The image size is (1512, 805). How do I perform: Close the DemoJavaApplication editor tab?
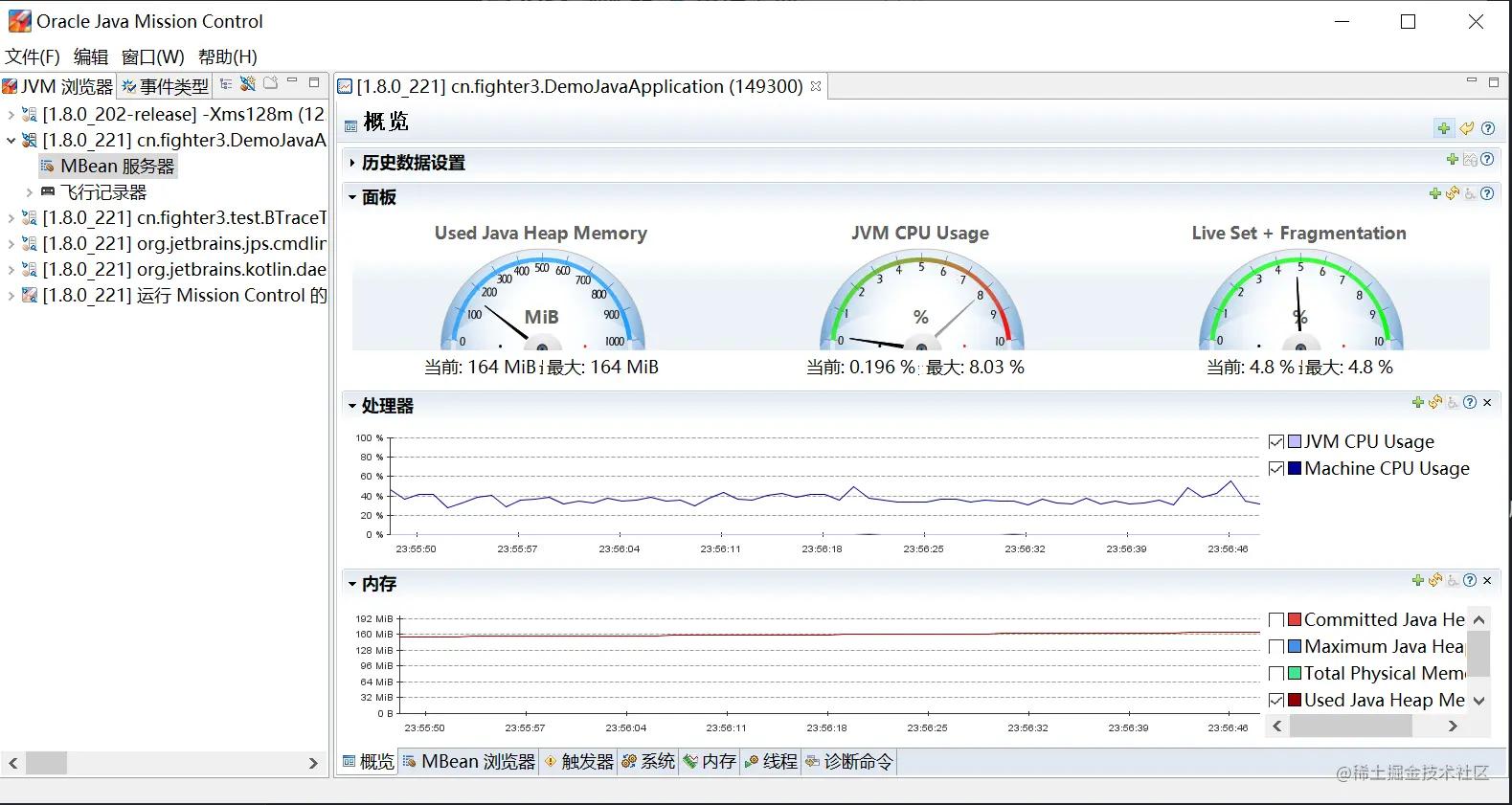[x=816, y=86]
